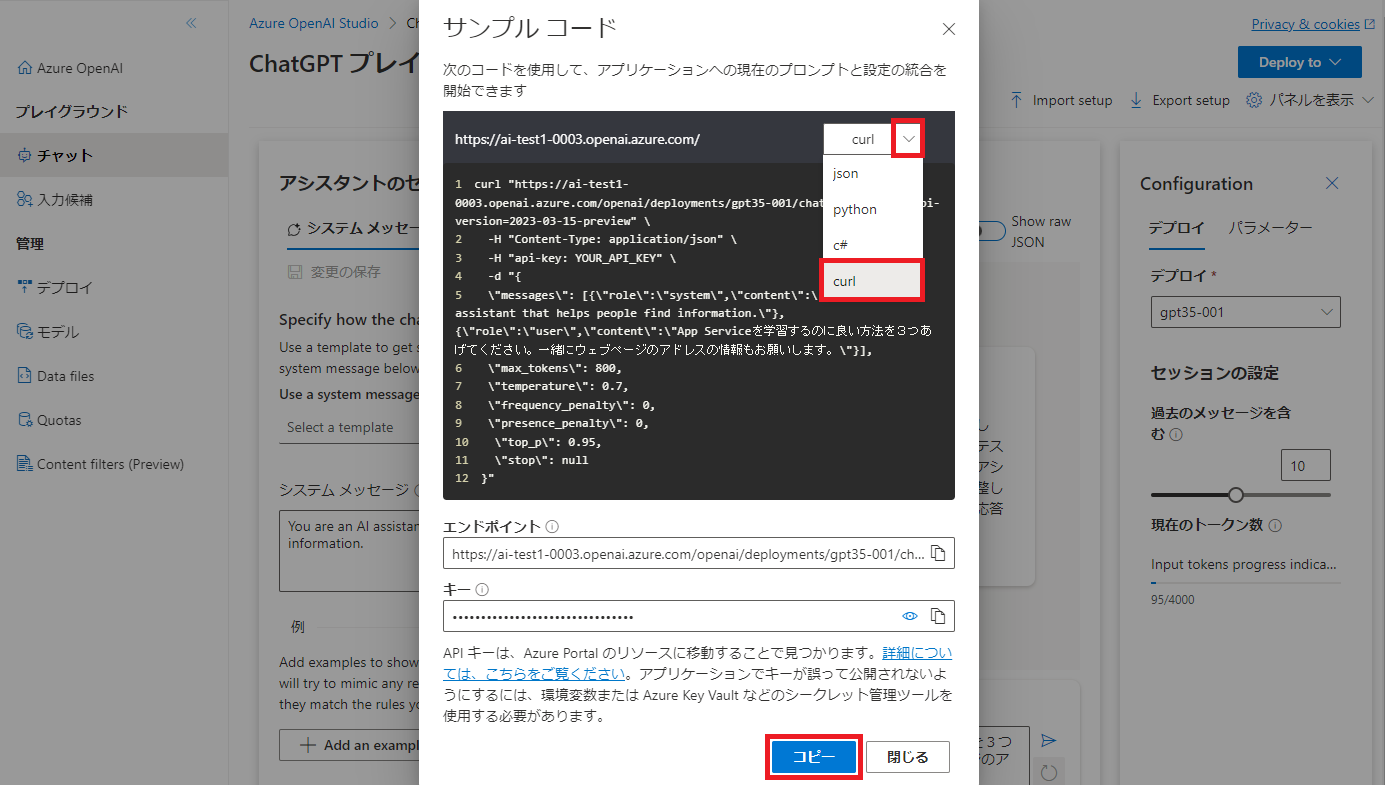Image resolution: width=1385 pixels, height=785 pixels.
Task: Click the エンドポイント URL field
Action: click(x=699, y=553)
